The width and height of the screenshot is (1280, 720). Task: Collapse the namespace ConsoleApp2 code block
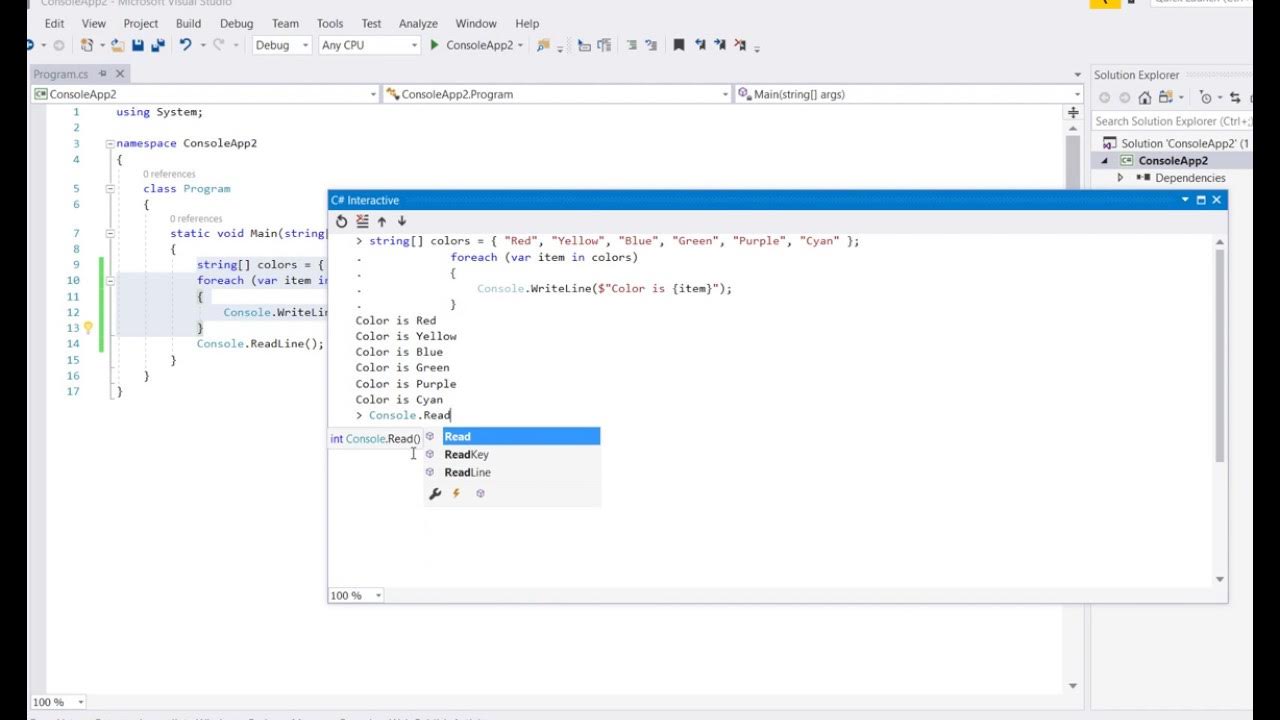coord(110,144)
